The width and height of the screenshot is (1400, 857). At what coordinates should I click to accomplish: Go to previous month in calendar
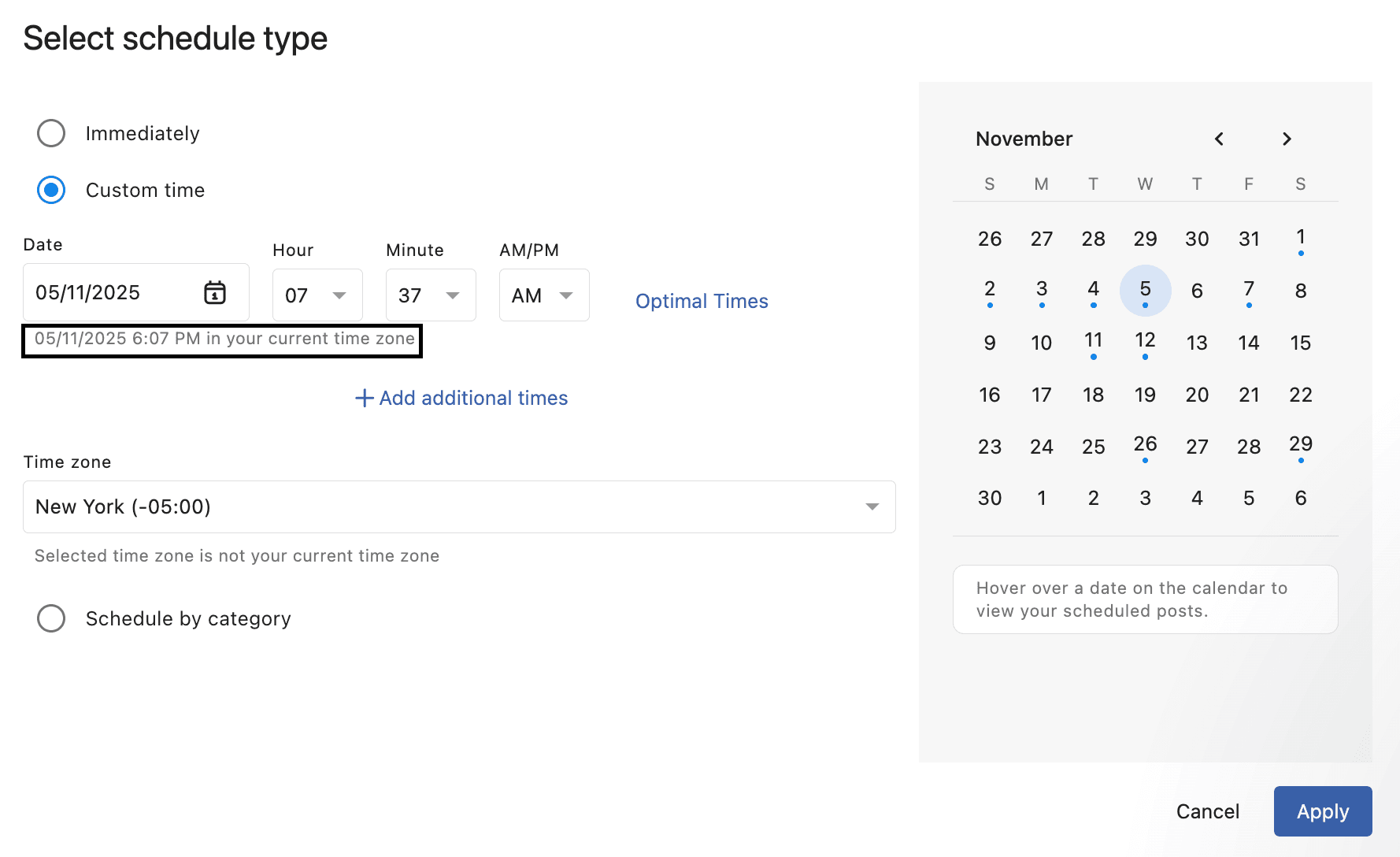(1219, 139)
